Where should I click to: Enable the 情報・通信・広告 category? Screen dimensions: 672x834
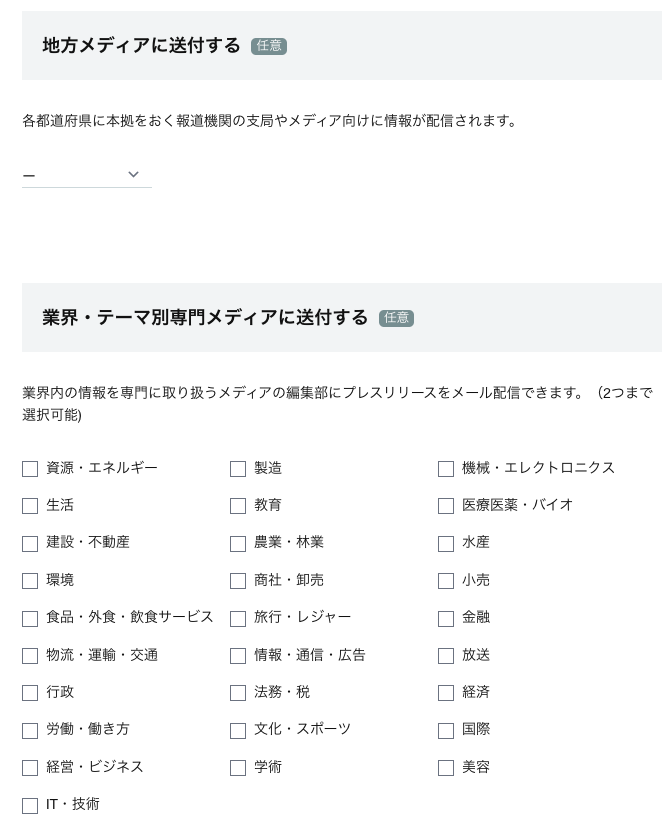(x=238, y=656)
